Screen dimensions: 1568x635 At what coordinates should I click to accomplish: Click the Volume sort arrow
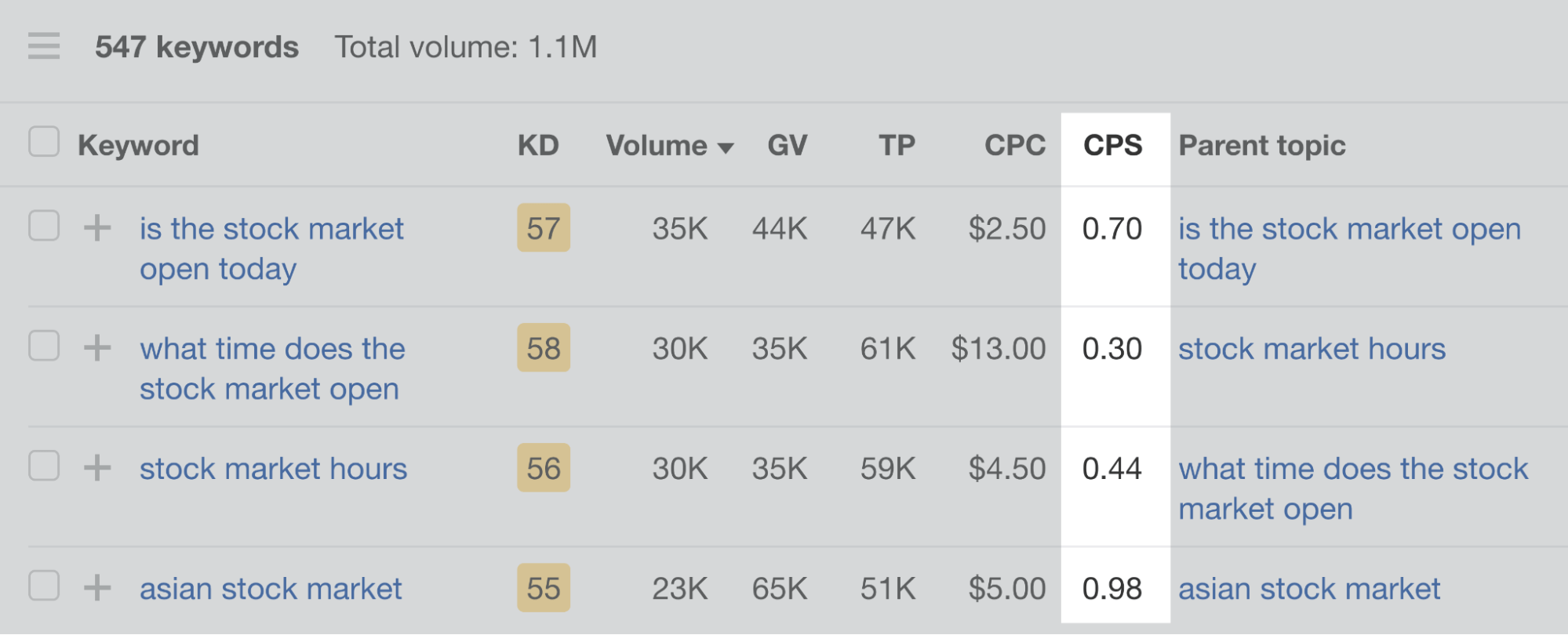click(726, 146)
